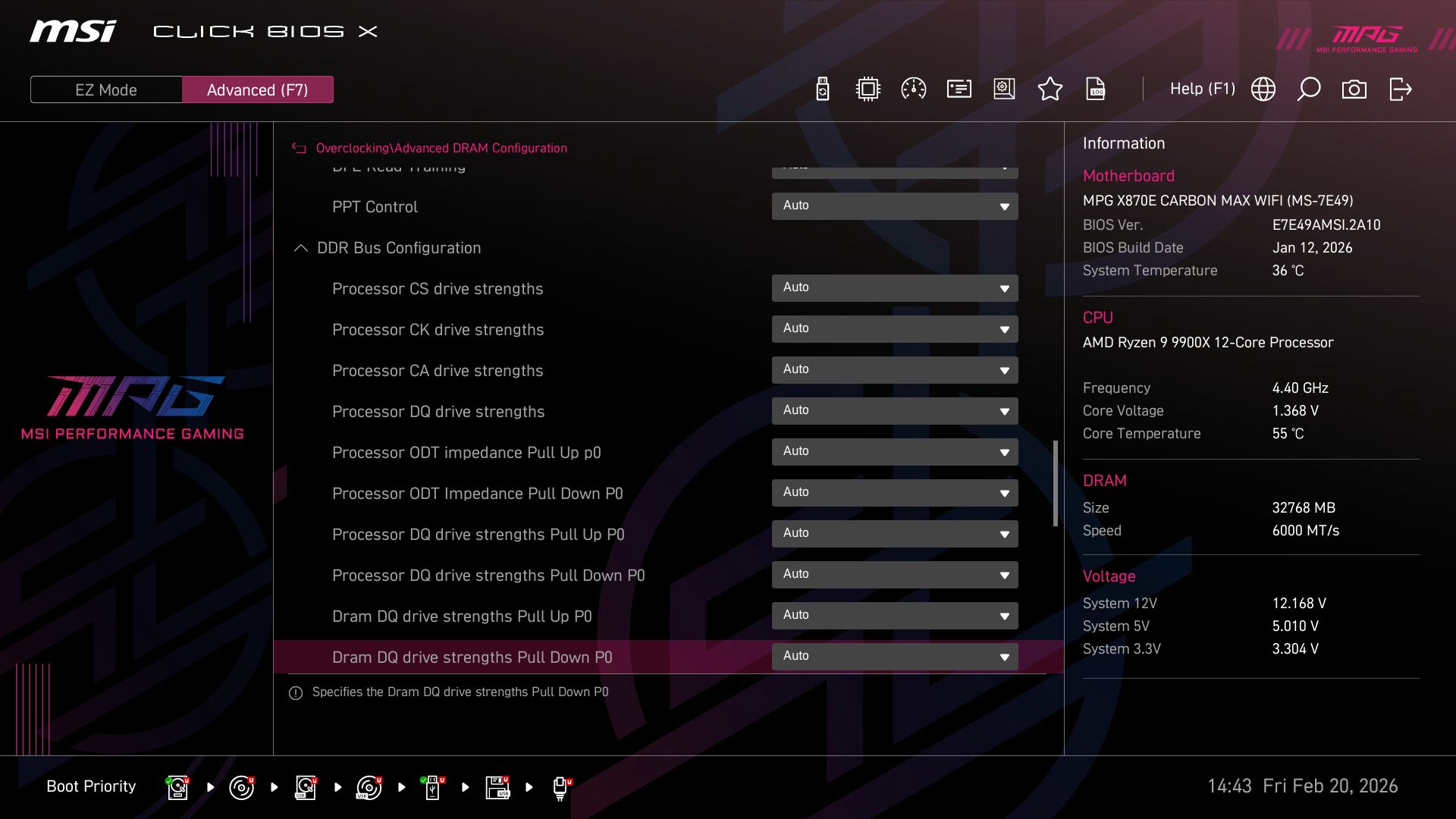Go back via Overclocking\Advanced DRAM Configuration breadcrumb
This screenshot has height=819, width=1456.
click(x=442, y=148)
